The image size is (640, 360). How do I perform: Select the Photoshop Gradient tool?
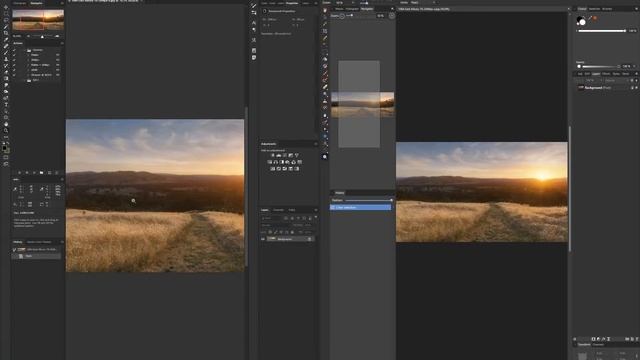coord(6,78)
